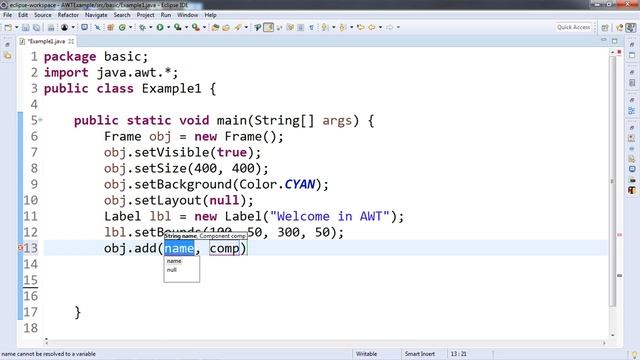The width and height of the screenshot is (640, 360).
Task: Click the Last Edit Location icon
Action: point(360,27)
